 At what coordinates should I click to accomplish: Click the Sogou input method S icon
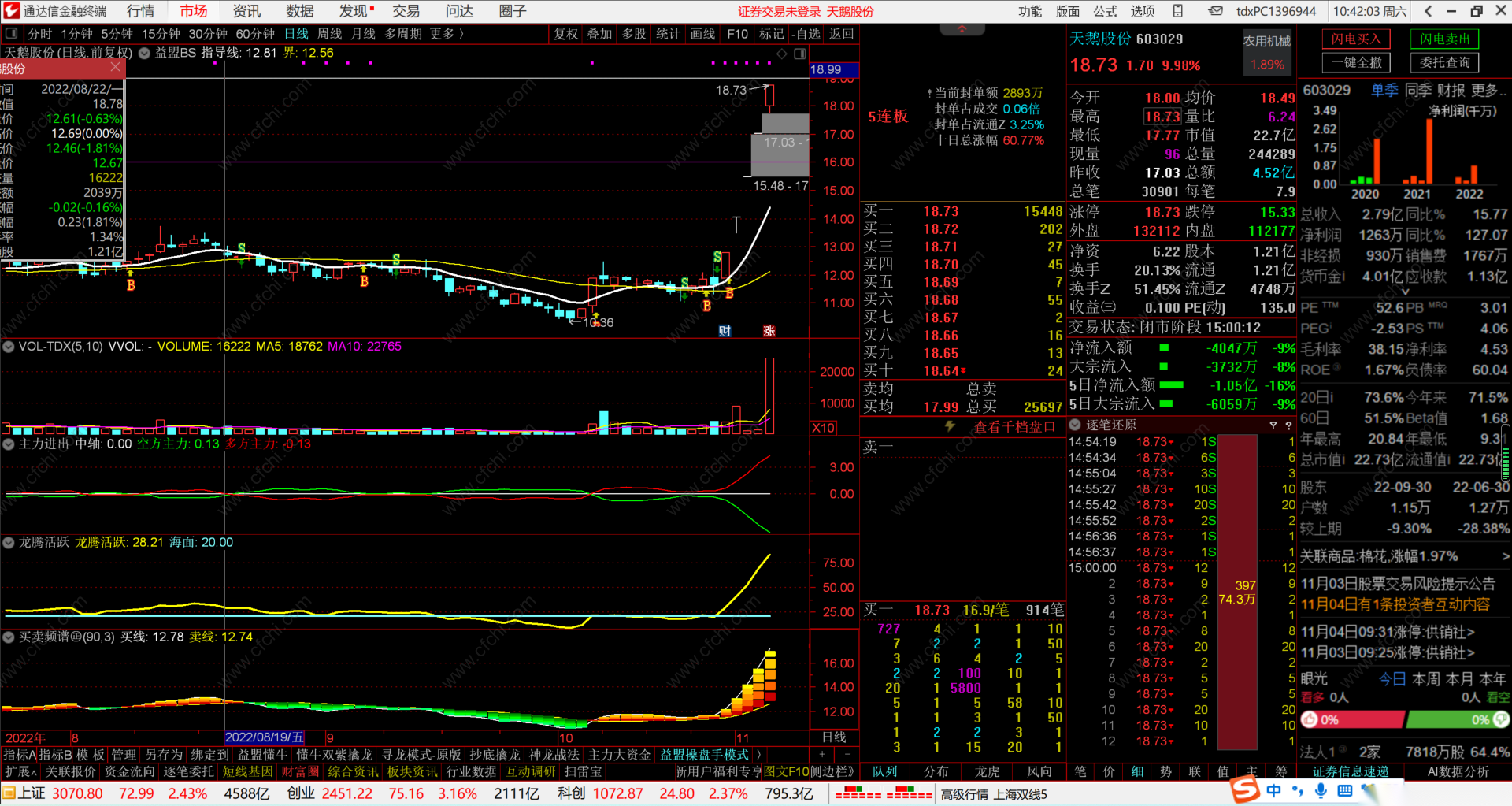coord(1246,789)
